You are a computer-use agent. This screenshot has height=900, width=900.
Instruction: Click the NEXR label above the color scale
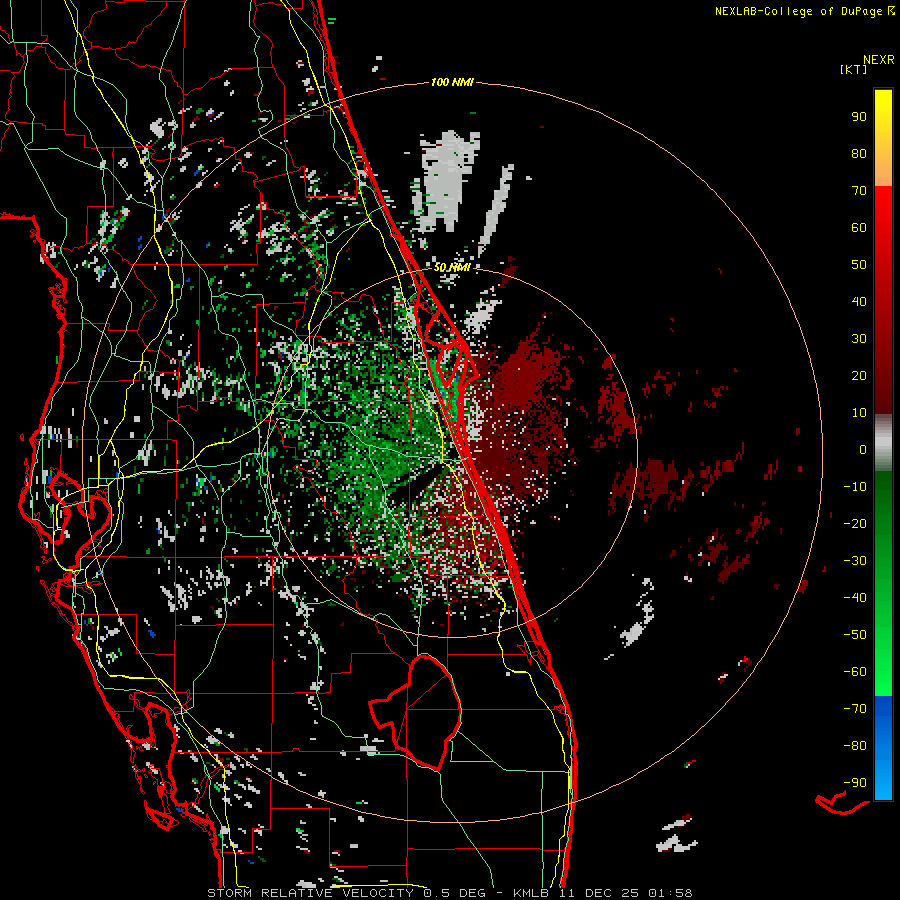[x=879, y=60]
